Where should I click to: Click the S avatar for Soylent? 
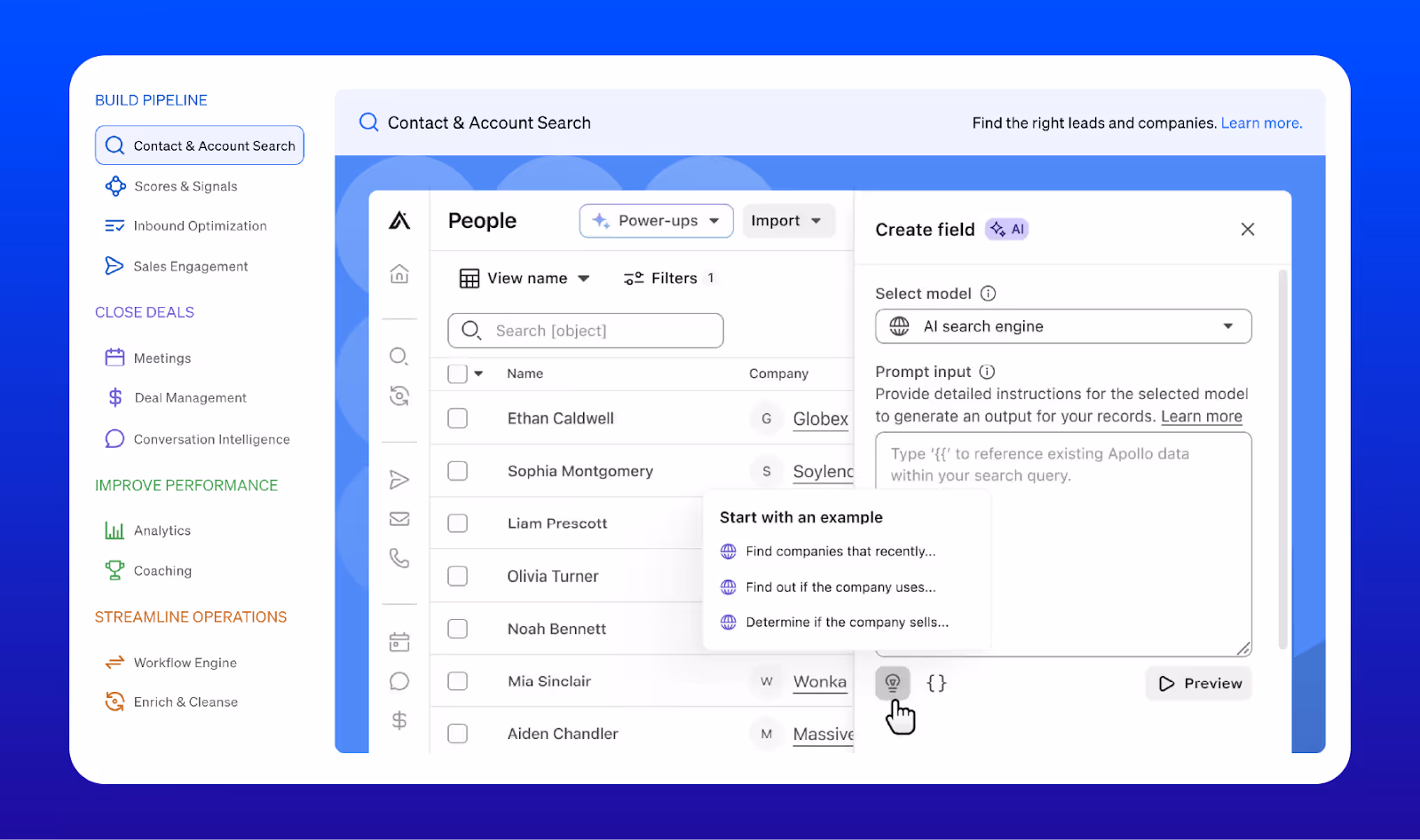click(766, 471)
